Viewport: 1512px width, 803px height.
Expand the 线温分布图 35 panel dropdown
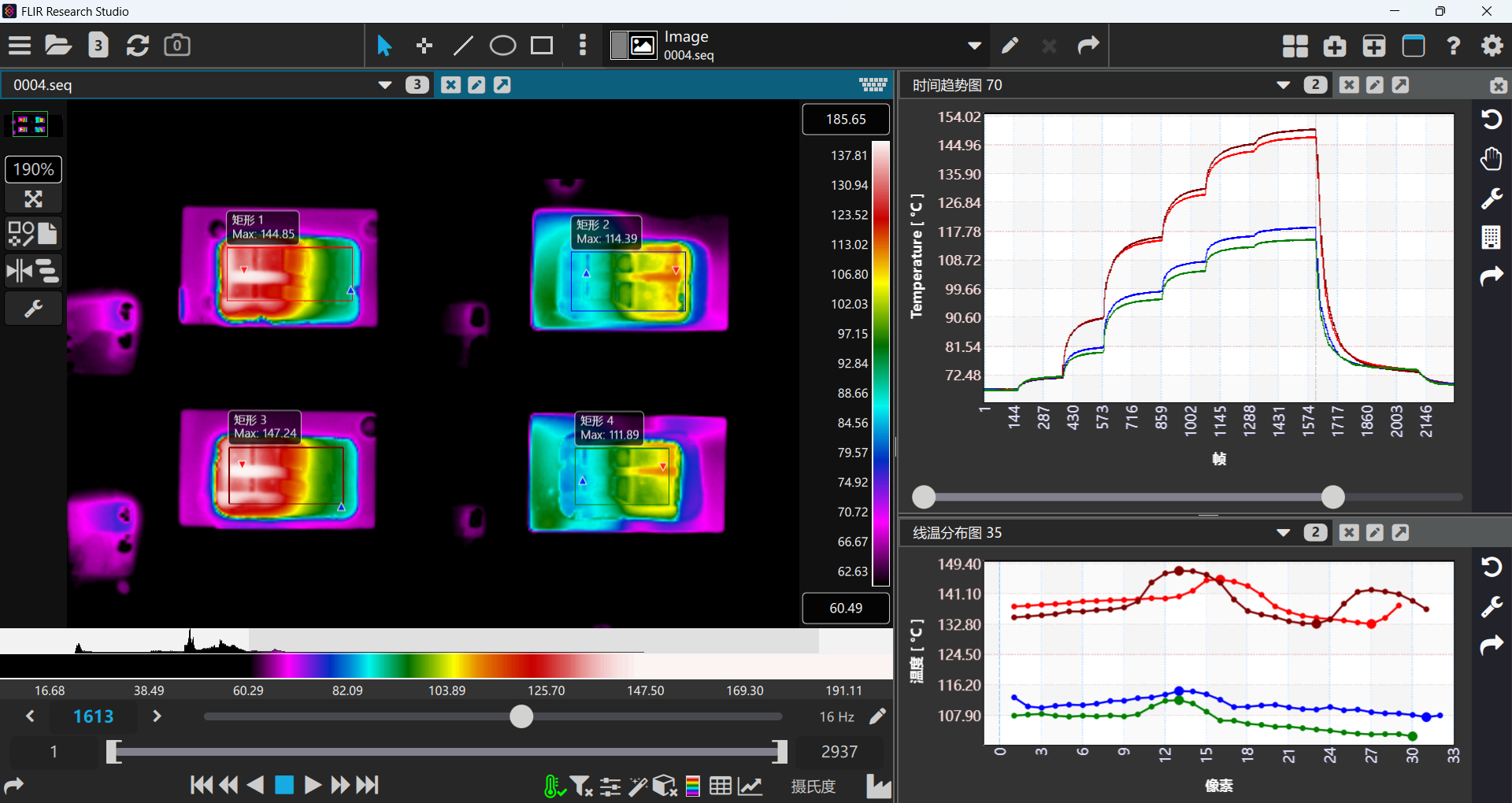1283,533
